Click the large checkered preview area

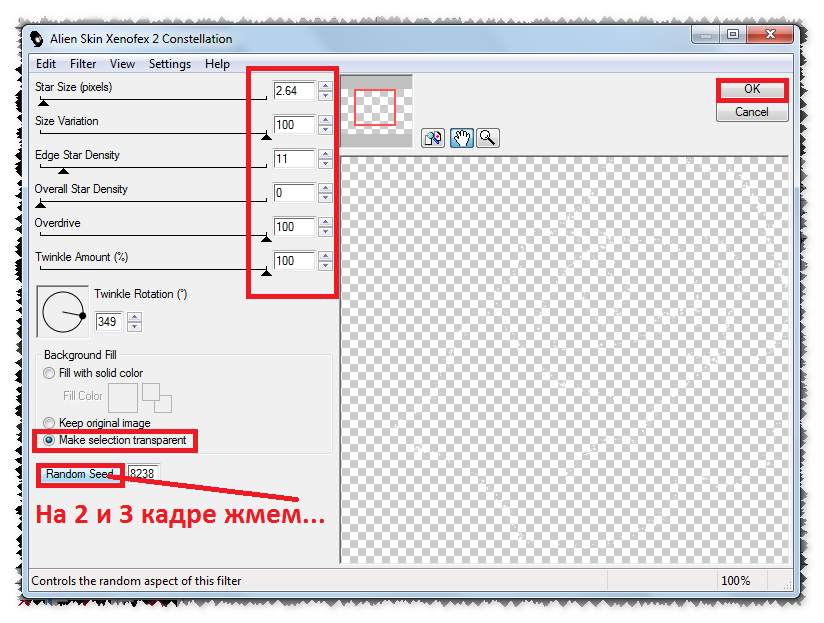564,360
